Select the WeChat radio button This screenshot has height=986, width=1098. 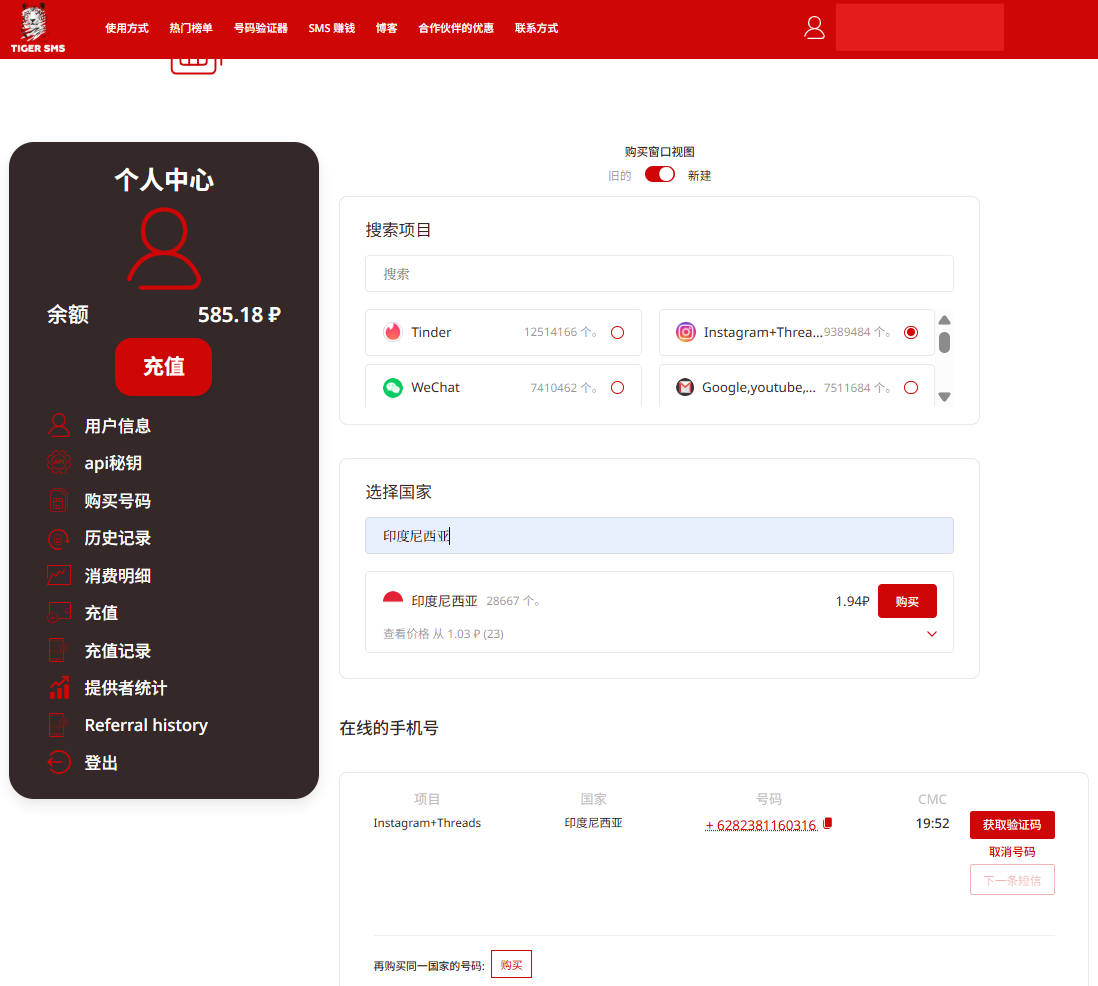point(617,387)
